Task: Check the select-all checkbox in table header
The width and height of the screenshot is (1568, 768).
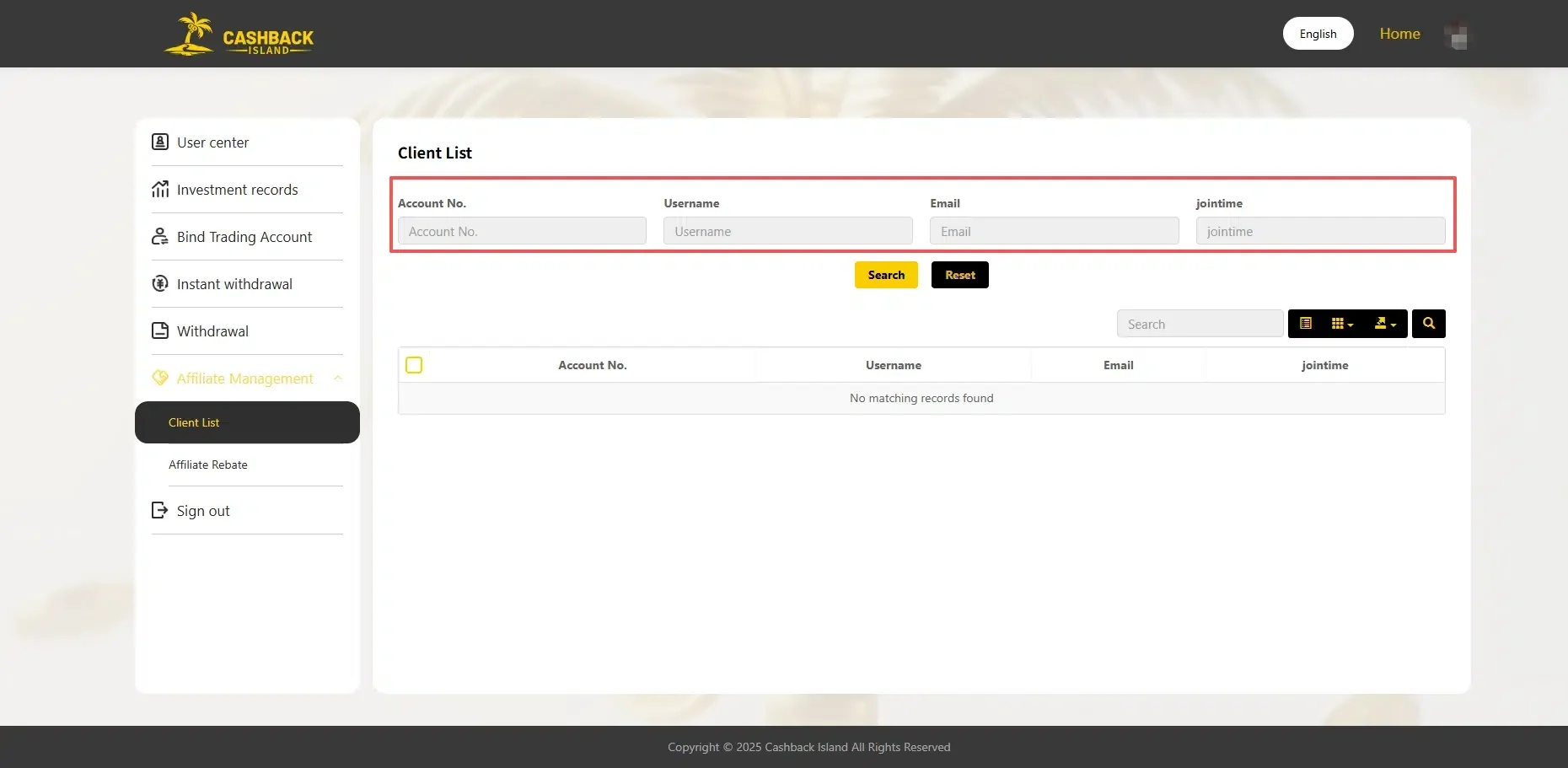Action: tap(414, 364)
